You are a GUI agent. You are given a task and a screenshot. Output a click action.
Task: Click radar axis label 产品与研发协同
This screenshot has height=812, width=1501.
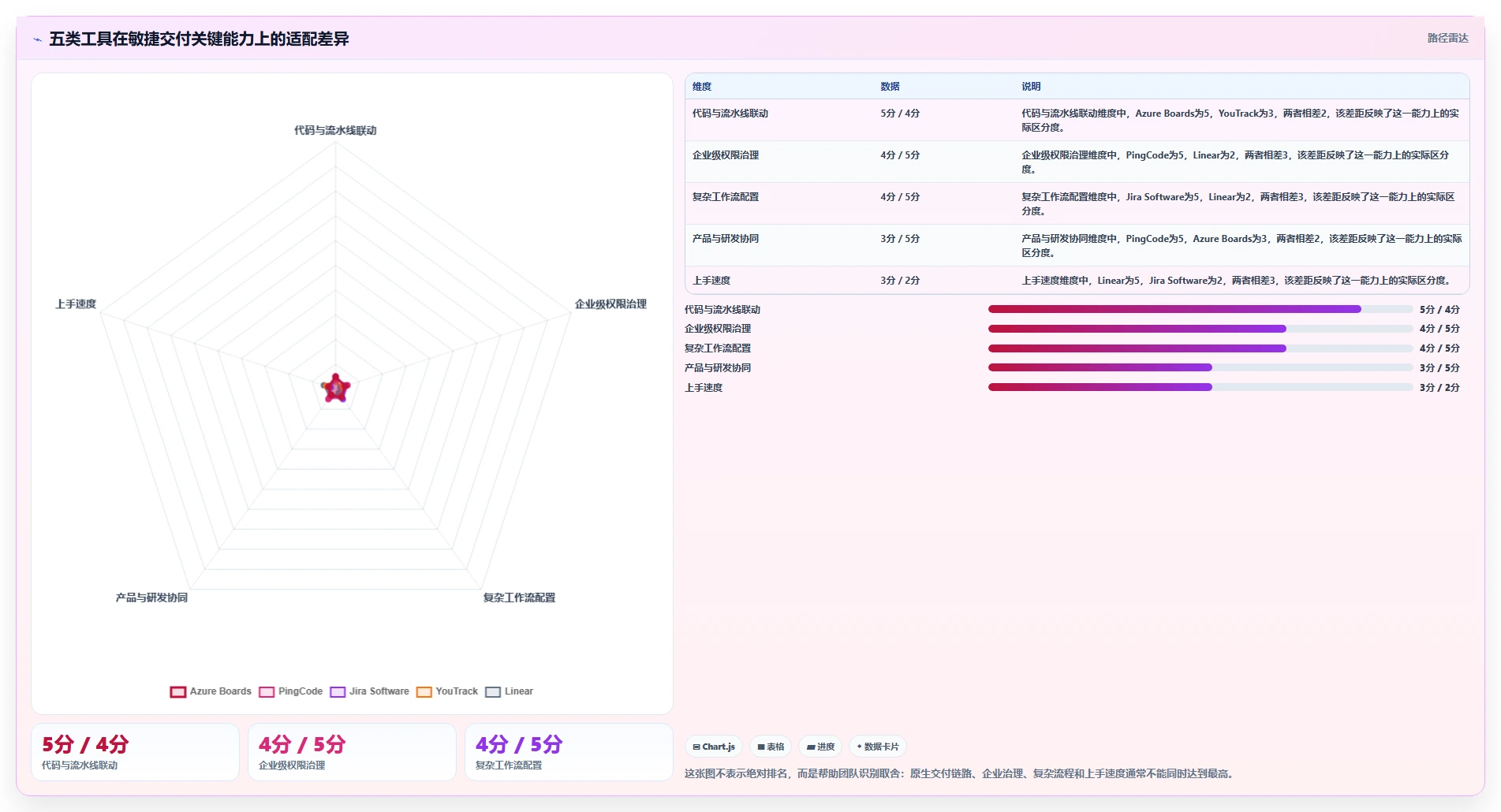click(151, 598)
